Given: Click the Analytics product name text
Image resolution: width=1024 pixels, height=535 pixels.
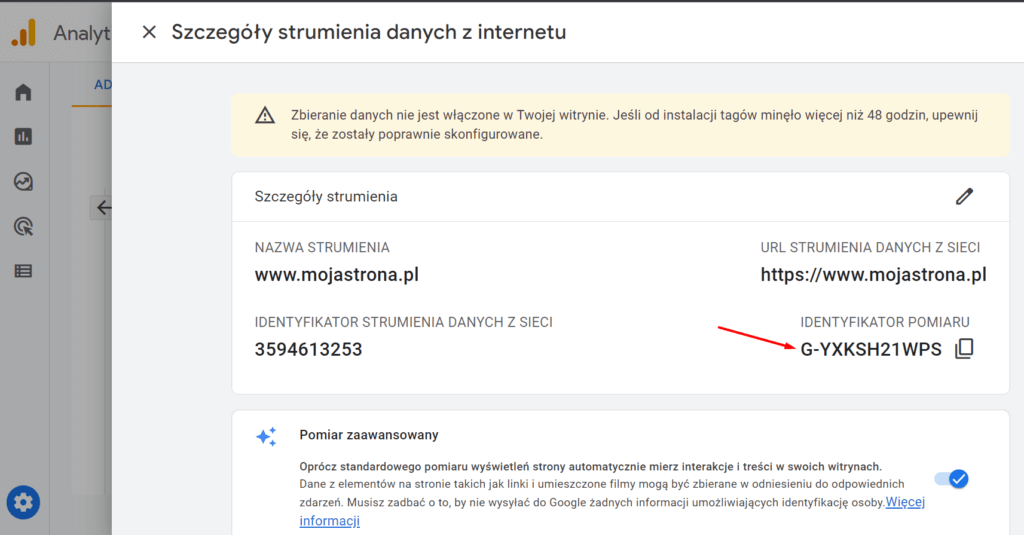Looking at the screenshot, I should (82, 33).
